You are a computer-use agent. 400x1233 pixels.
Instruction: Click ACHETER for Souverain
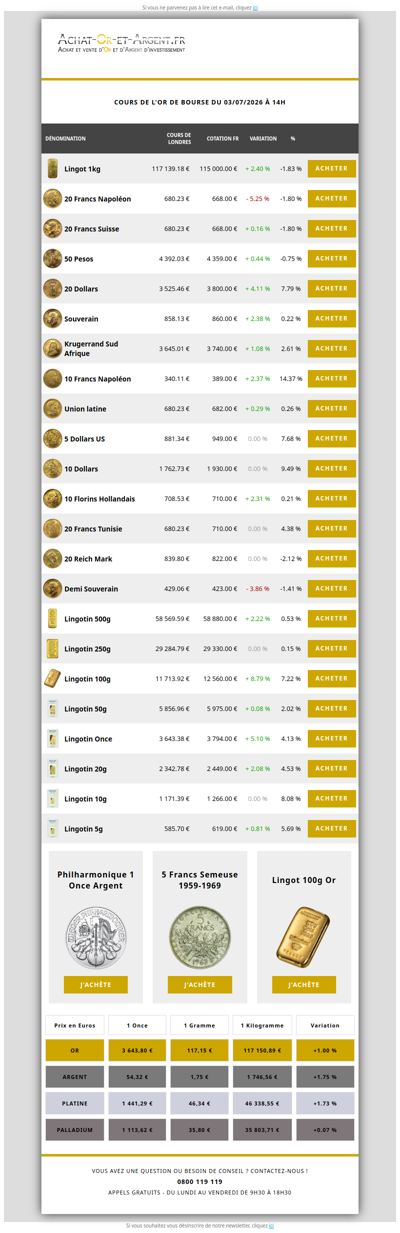(332, 319)
